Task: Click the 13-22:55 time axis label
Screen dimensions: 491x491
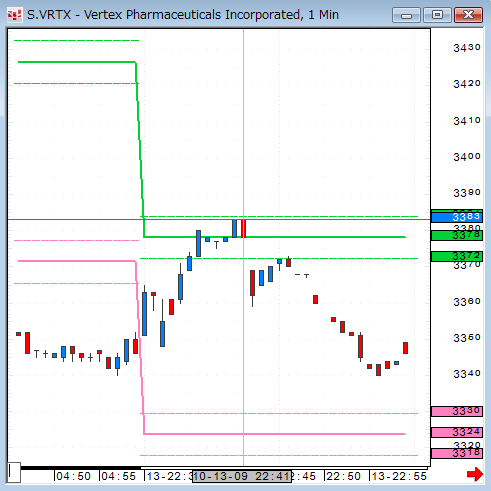Action: point(399,476)
